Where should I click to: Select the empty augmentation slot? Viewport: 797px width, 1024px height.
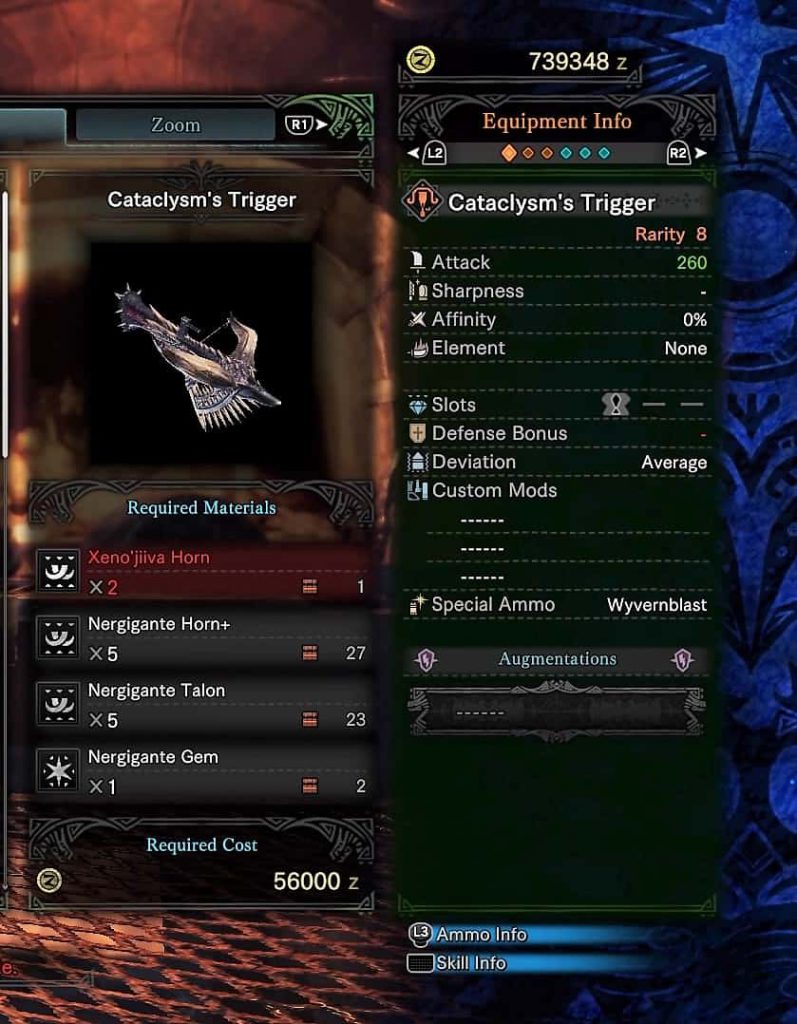(x=557, y=712)
